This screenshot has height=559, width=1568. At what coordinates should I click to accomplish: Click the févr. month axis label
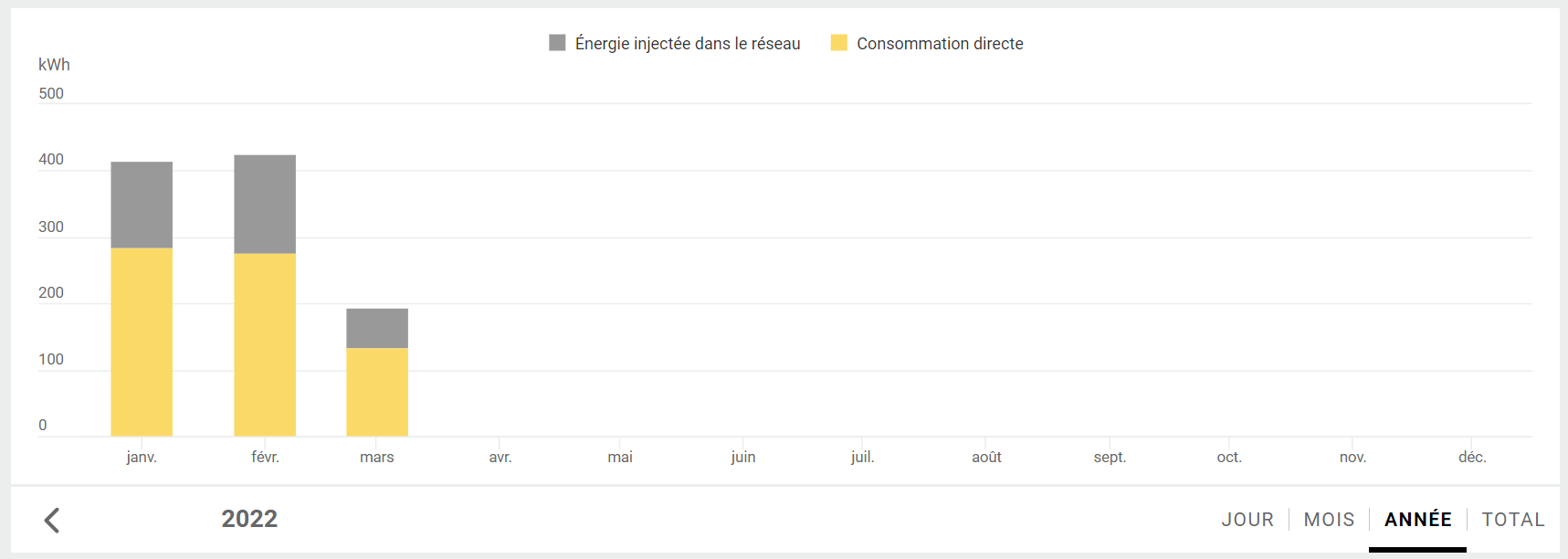[265, 457]
